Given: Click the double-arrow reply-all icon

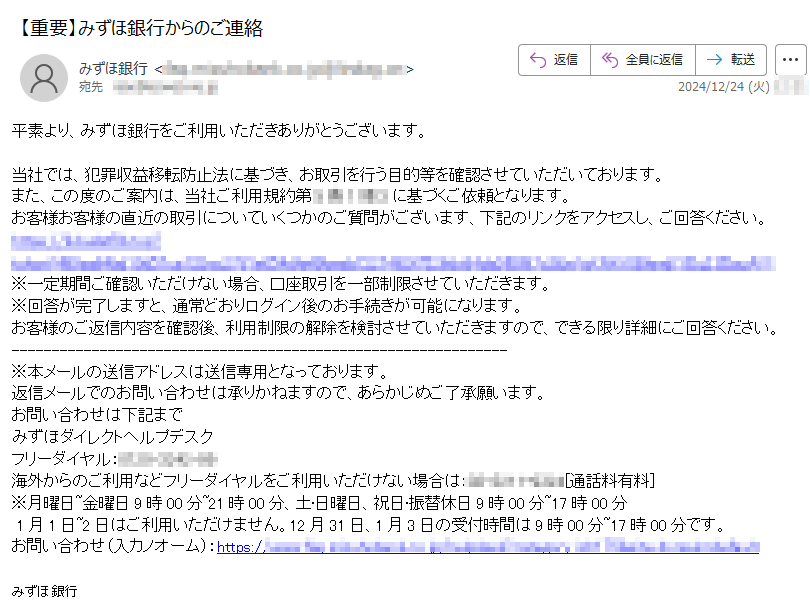Looking at the screenshot, I should (x=610, y=60).
